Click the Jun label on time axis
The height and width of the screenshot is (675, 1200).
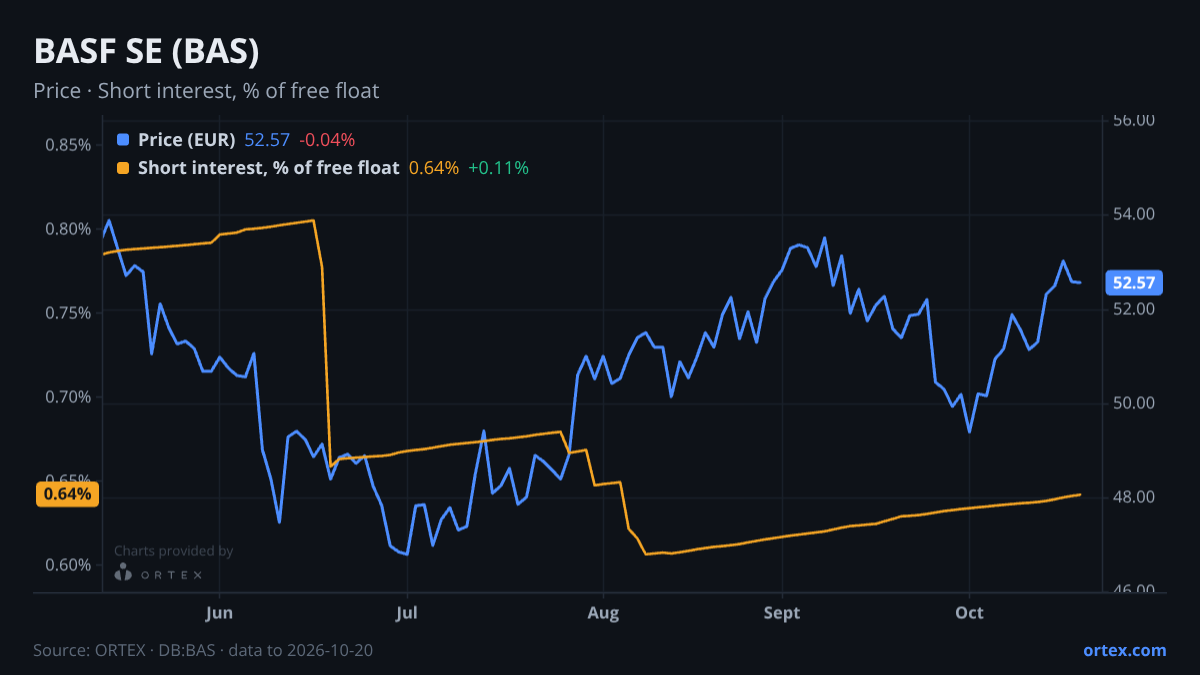[x=219, y=612]
